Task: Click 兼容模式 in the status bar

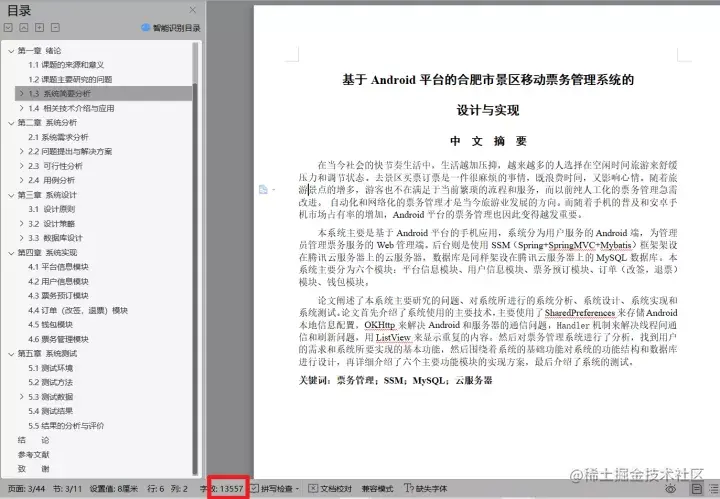Action: [377, 489]
